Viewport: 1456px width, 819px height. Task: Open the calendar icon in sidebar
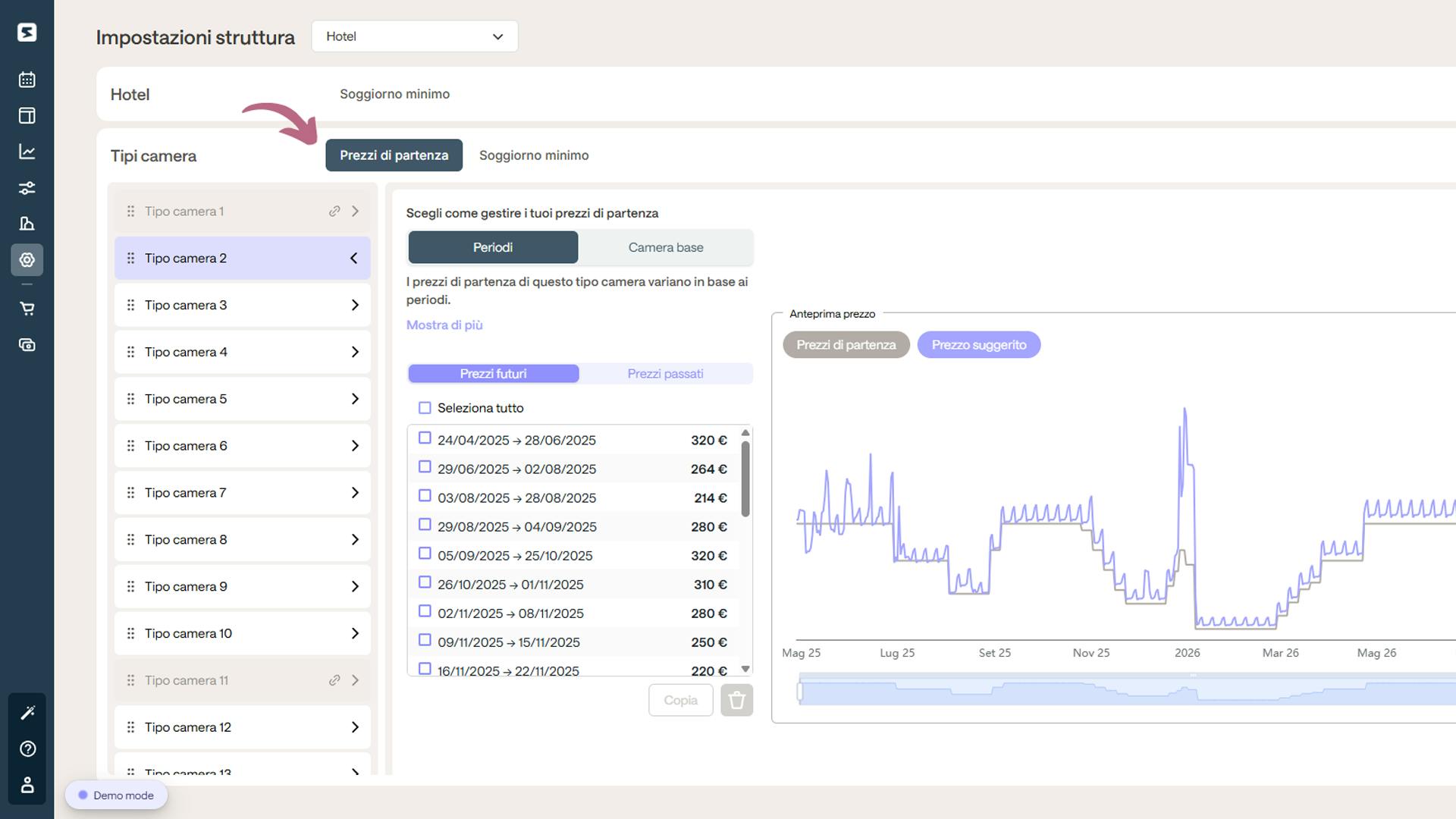click(x=27, y=80)
